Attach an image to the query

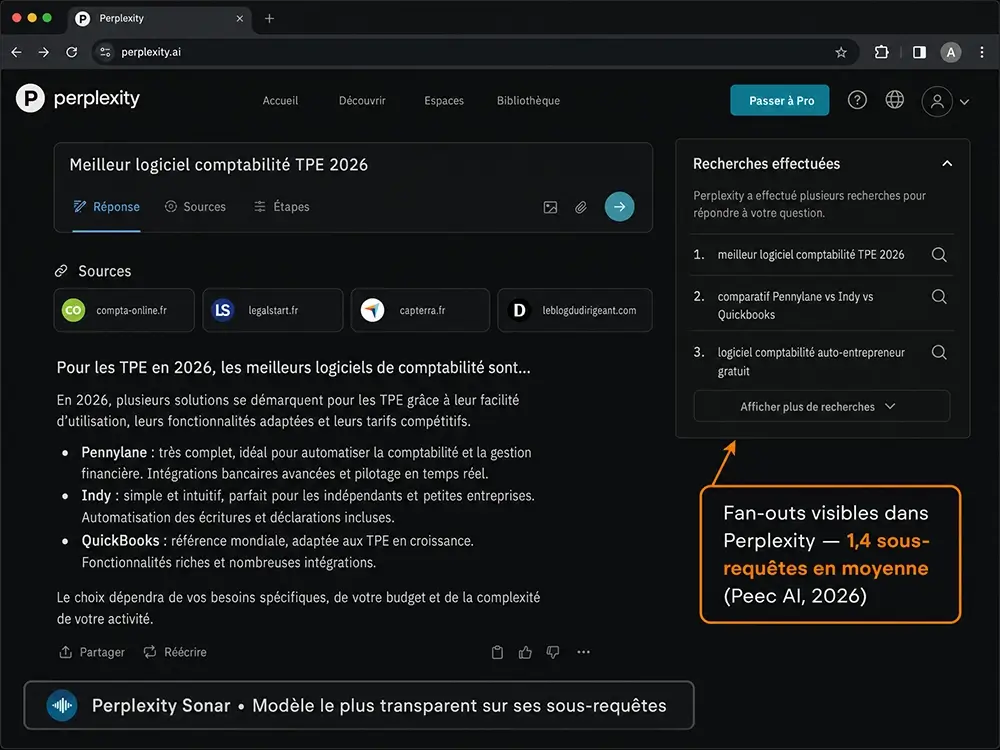[x=550, y=207]
